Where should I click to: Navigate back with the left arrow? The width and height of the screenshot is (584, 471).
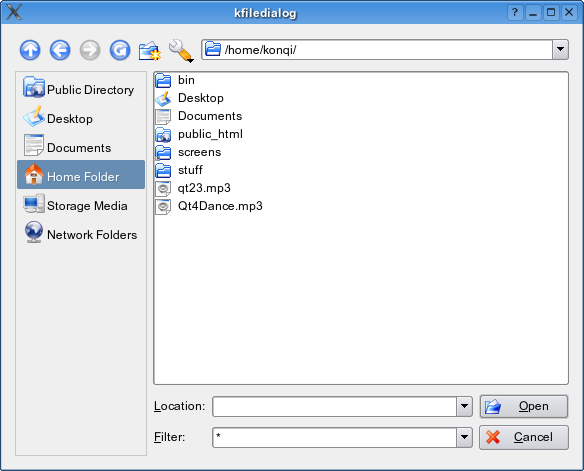[60, 50]
